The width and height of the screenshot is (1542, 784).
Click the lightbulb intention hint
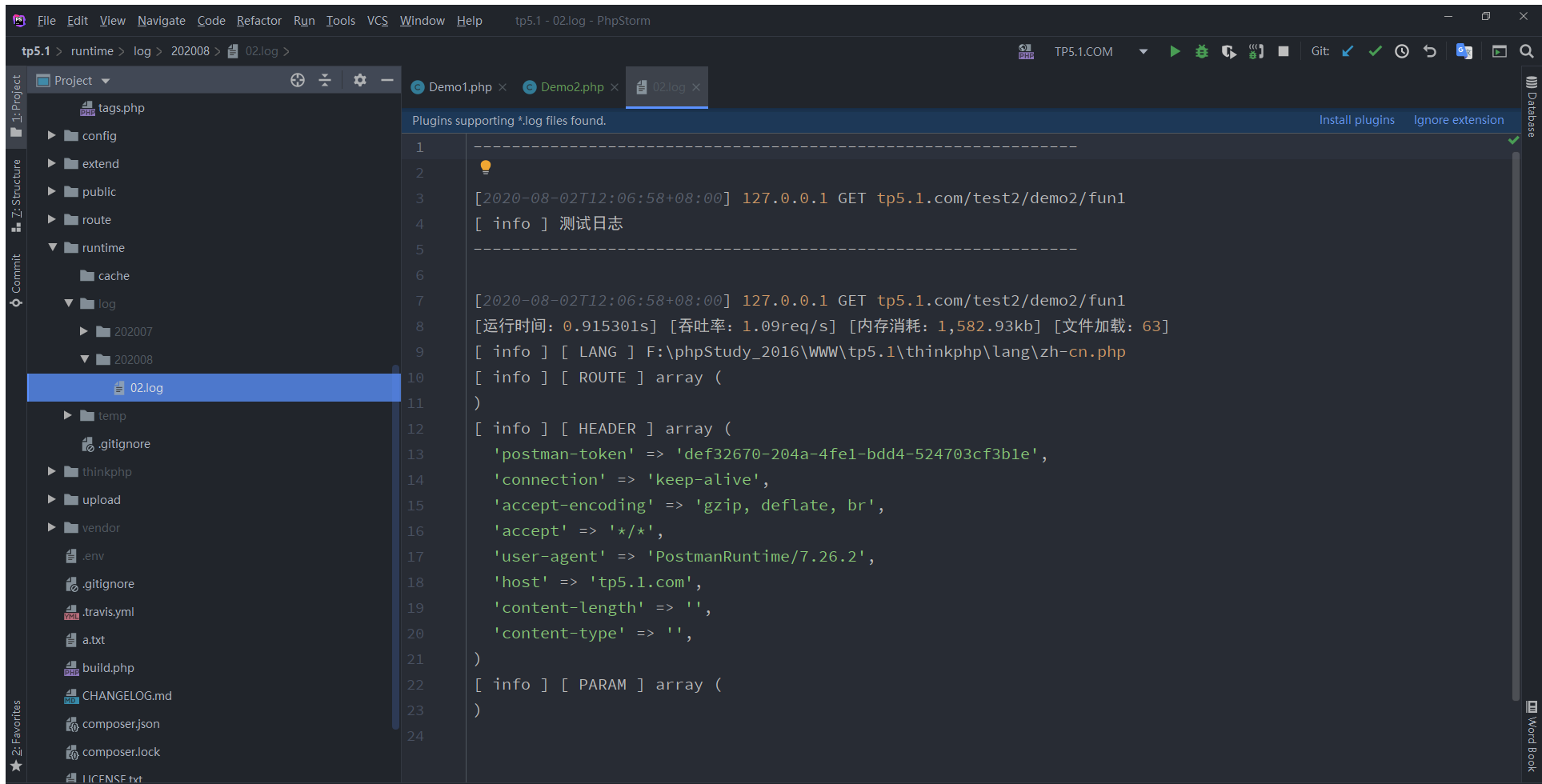pos(486,167)
